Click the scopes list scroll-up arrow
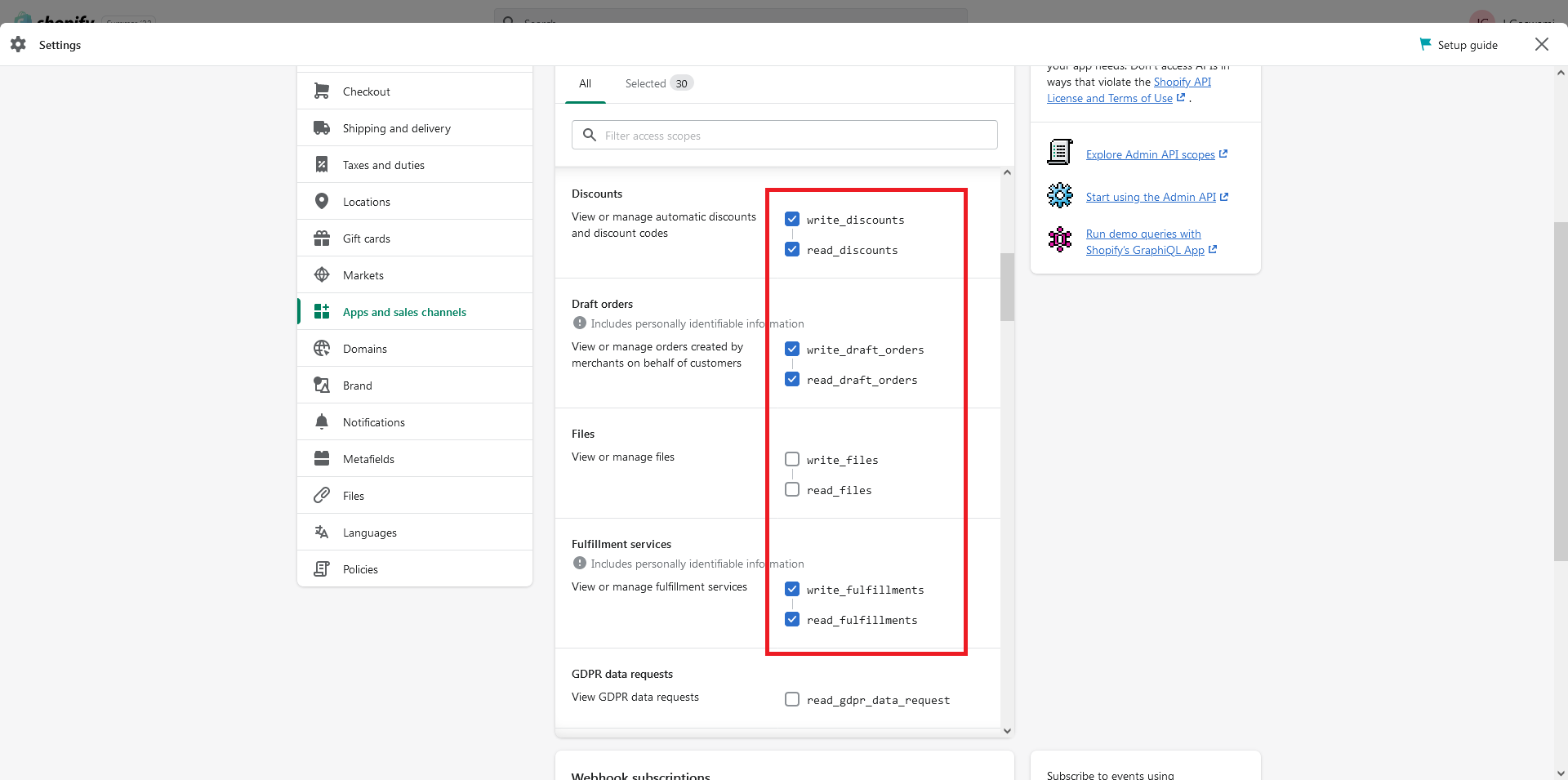 [1007, 172]
